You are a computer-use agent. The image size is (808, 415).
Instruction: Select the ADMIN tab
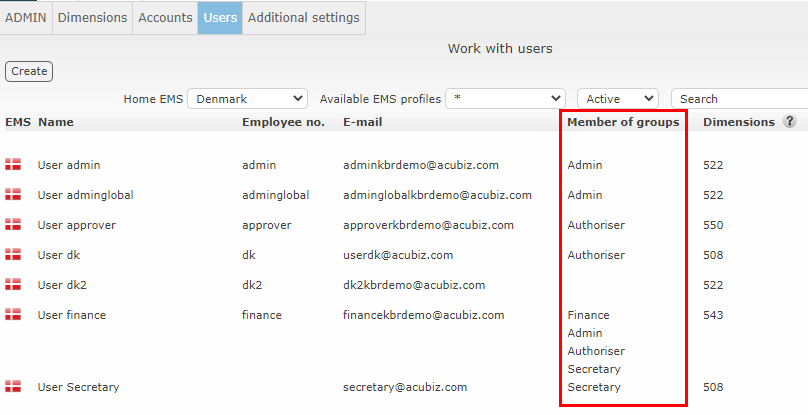26,18
